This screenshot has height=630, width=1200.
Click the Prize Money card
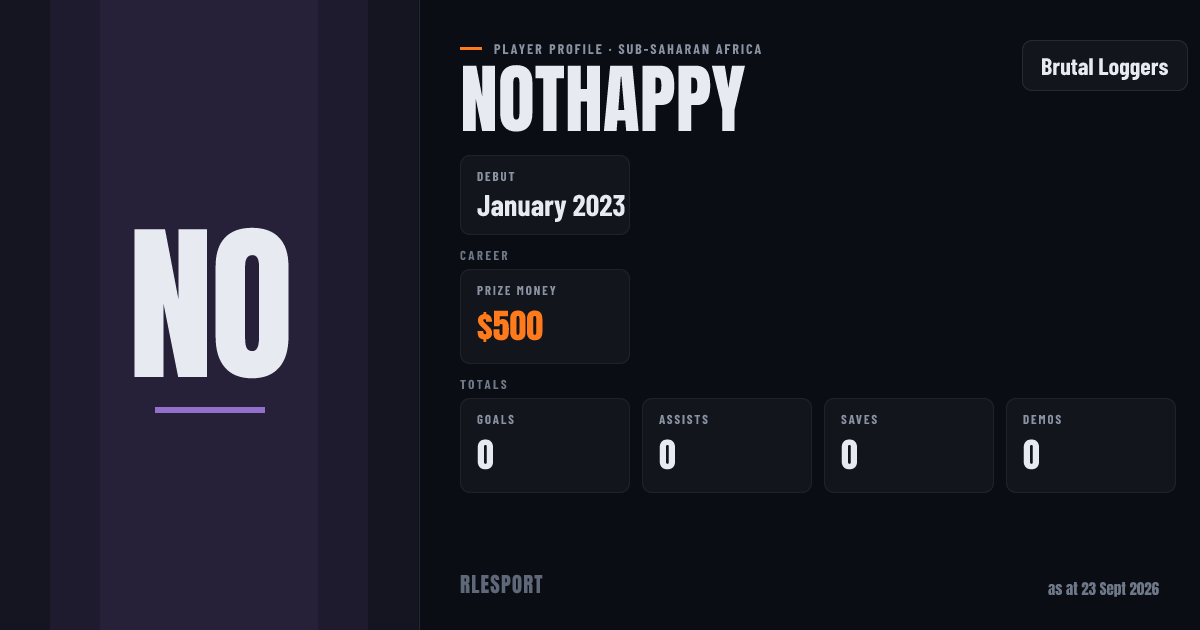(545, 316)
